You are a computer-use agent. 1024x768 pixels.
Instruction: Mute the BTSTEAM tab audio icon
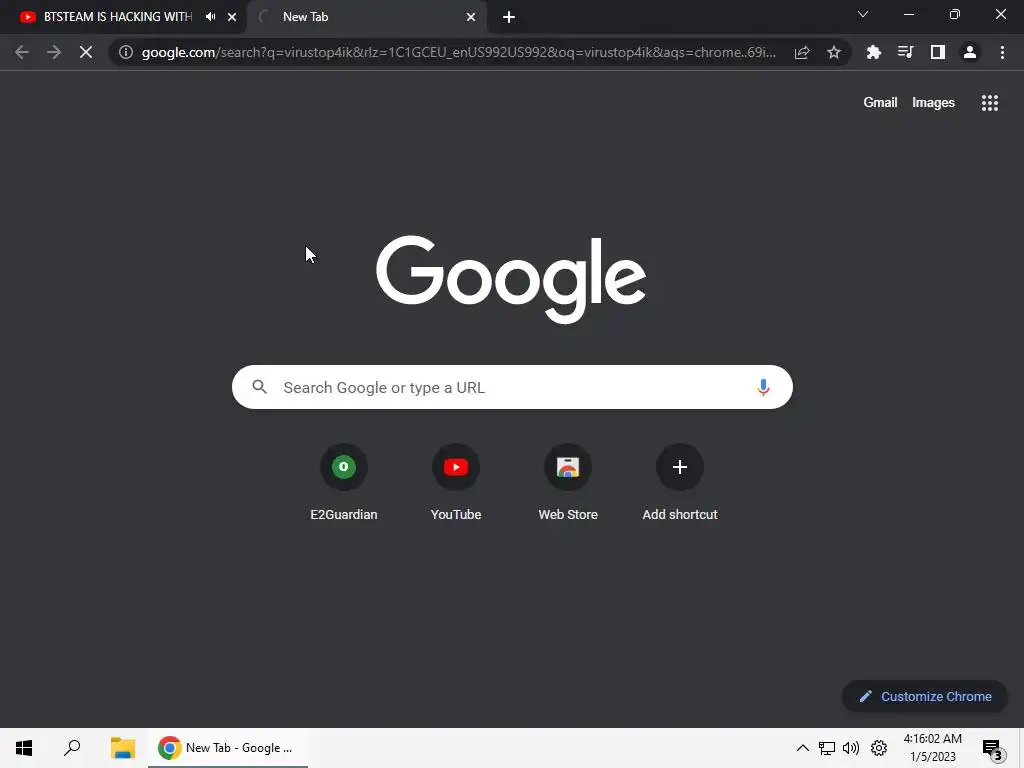coord(210,17)
